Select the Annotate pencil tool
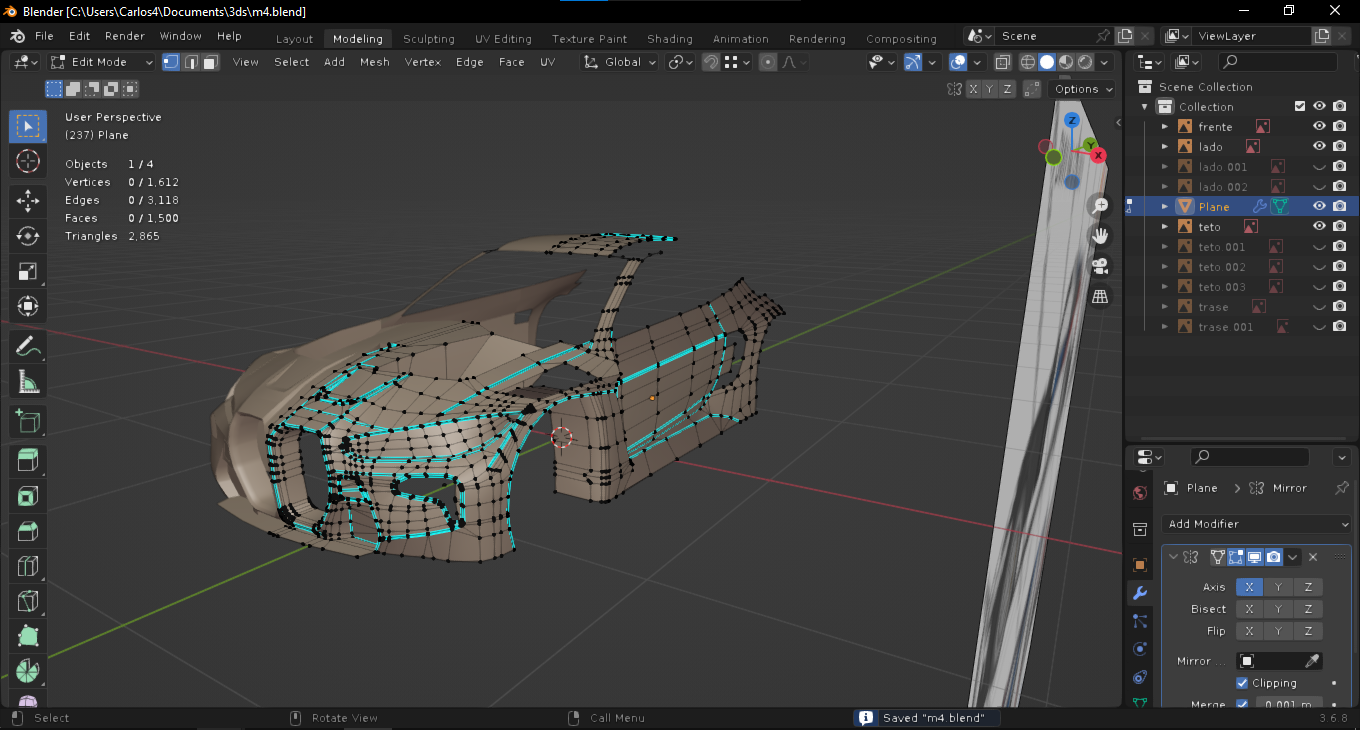 28,347
